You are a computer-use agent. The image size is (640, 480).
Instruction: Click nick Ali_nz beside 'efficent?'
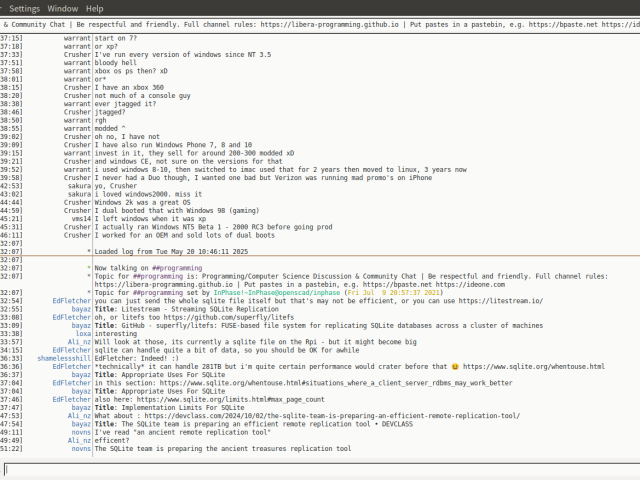[79, 440]
